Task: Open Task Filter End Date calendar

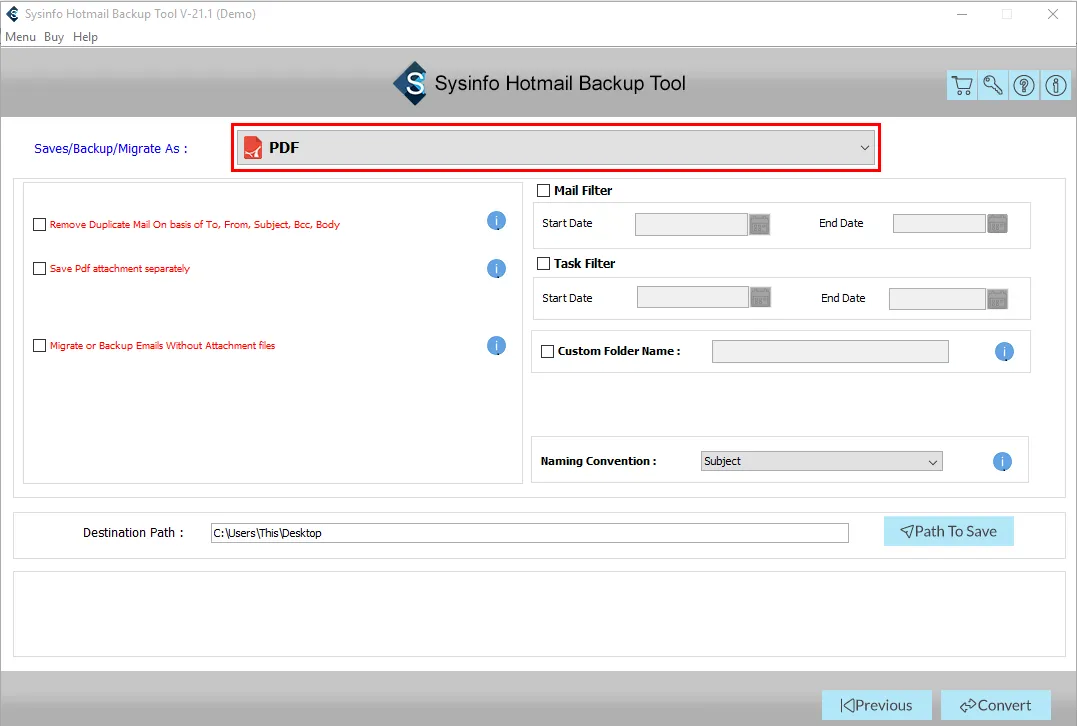Action: 997,299
